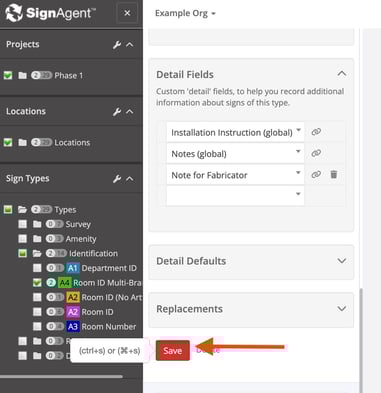This screenshot has height=393, width=381.
Task: Toggle the Department ID checkbox
Action: pyautogui.click(x=37, y=268)
